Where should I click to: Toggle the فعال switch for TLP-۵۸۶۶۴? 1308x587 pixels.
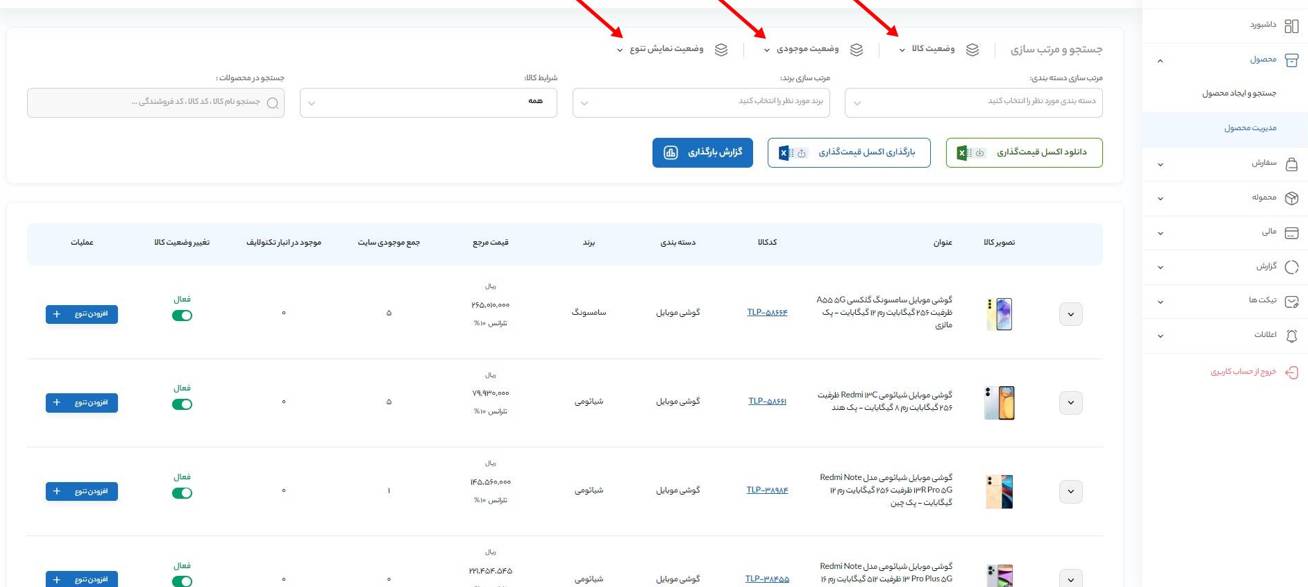(182, 316)
